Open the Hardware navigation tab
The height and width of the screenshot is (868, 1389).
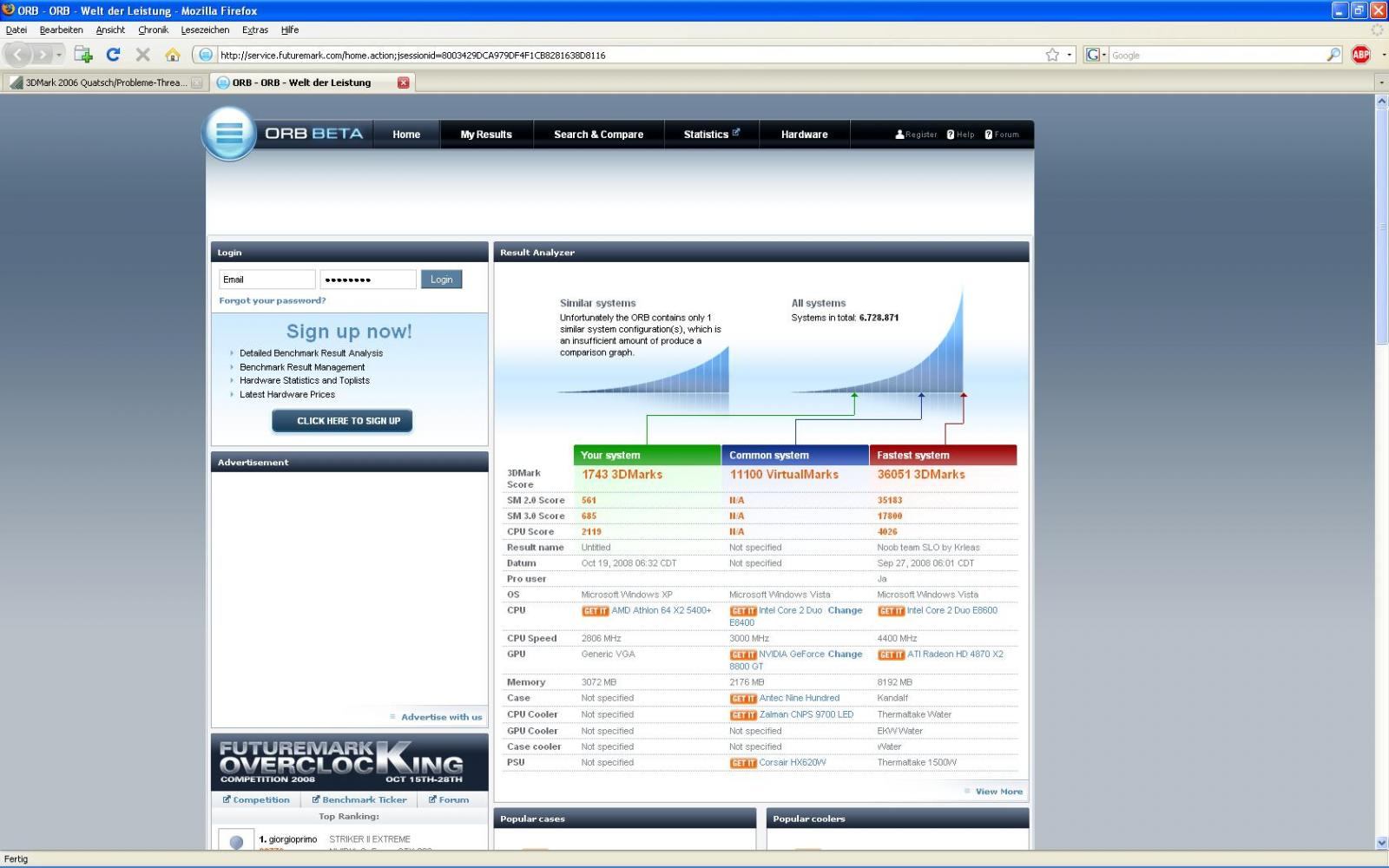(x=804, y=135)
